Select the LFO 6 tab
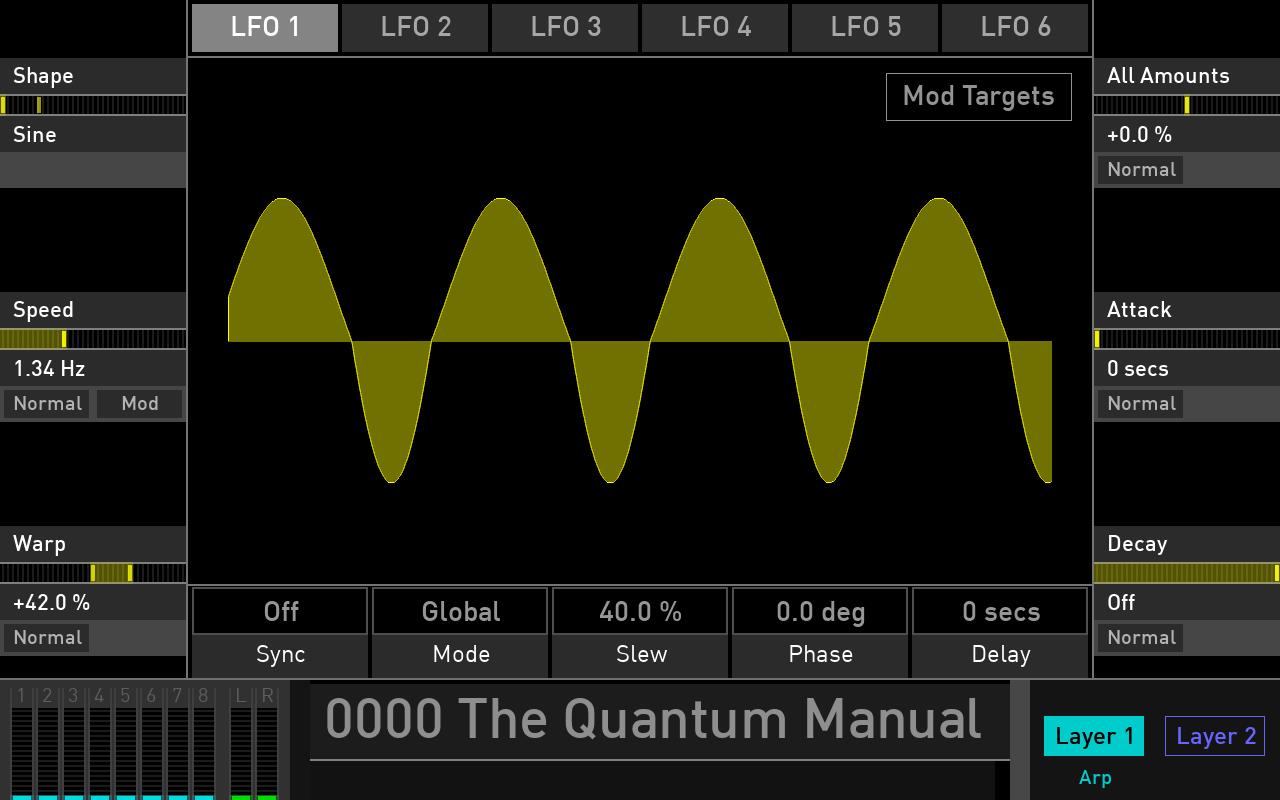This screenshot has height=800, width=1280. click(1015, 28)
